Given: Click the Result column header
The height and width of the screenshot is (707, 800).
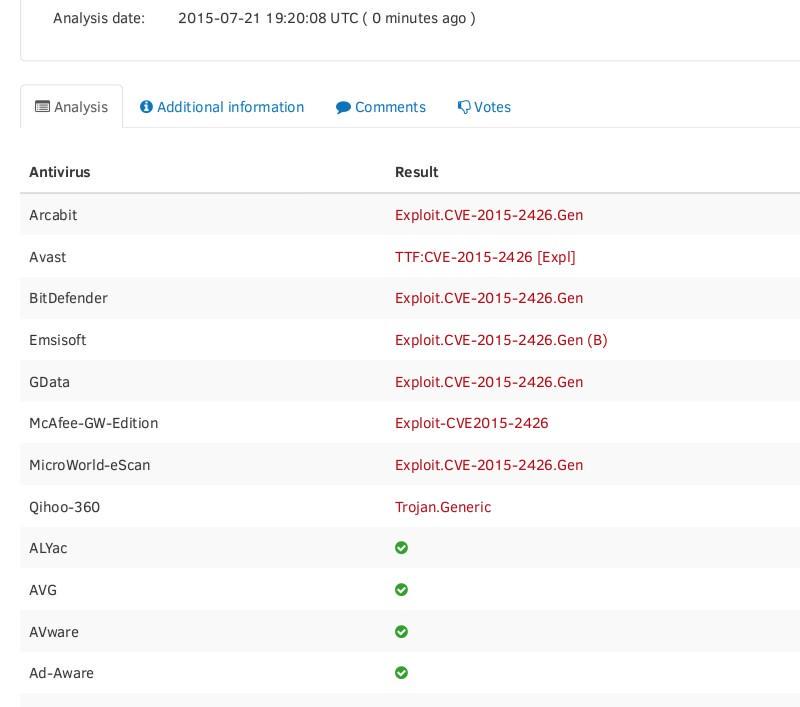Looking at the screenshot, I should (x=416, y=172).
